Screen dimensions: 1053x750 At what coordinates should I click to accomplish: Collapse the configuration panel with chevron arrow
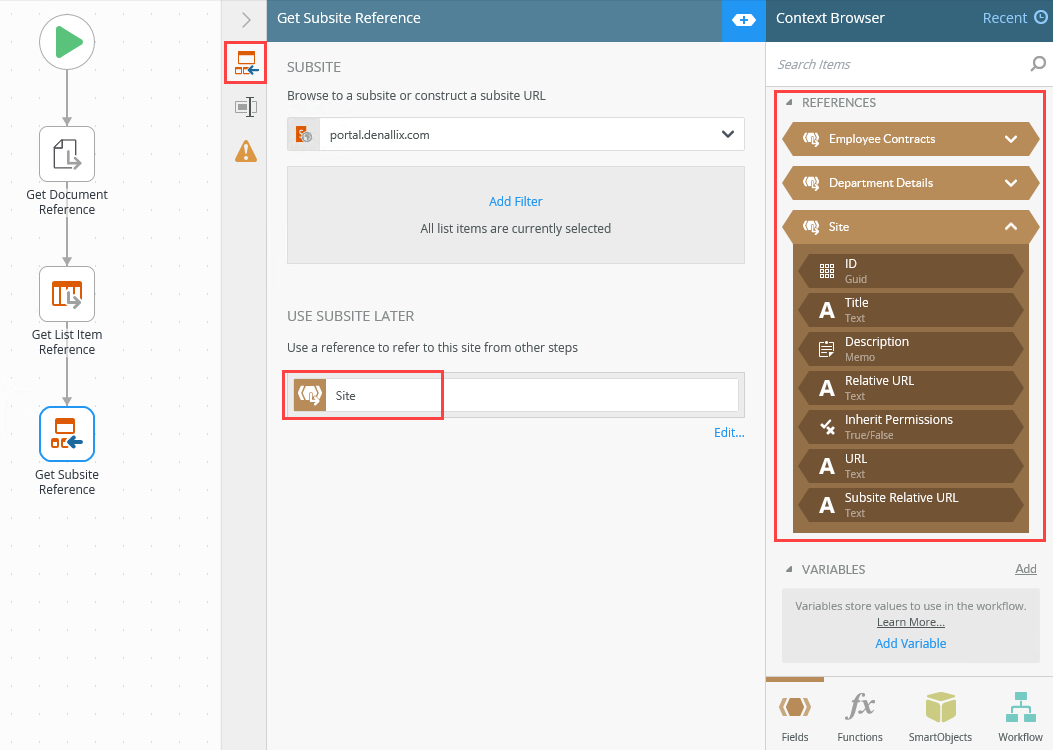pos(246,20)
